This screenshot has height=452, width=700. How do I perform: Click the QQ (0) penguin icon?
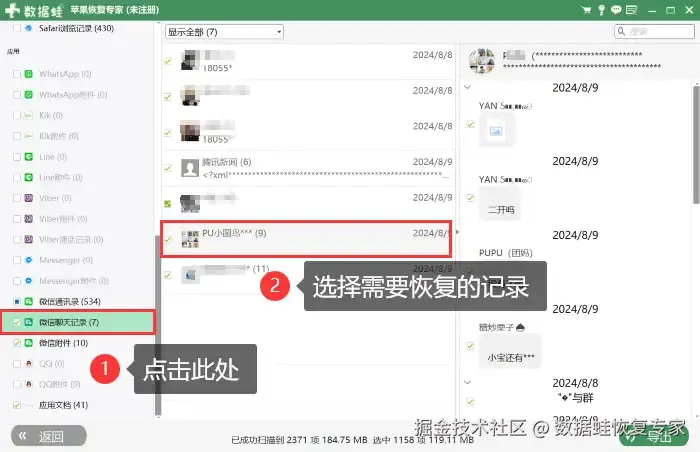[x=29, y=364]
